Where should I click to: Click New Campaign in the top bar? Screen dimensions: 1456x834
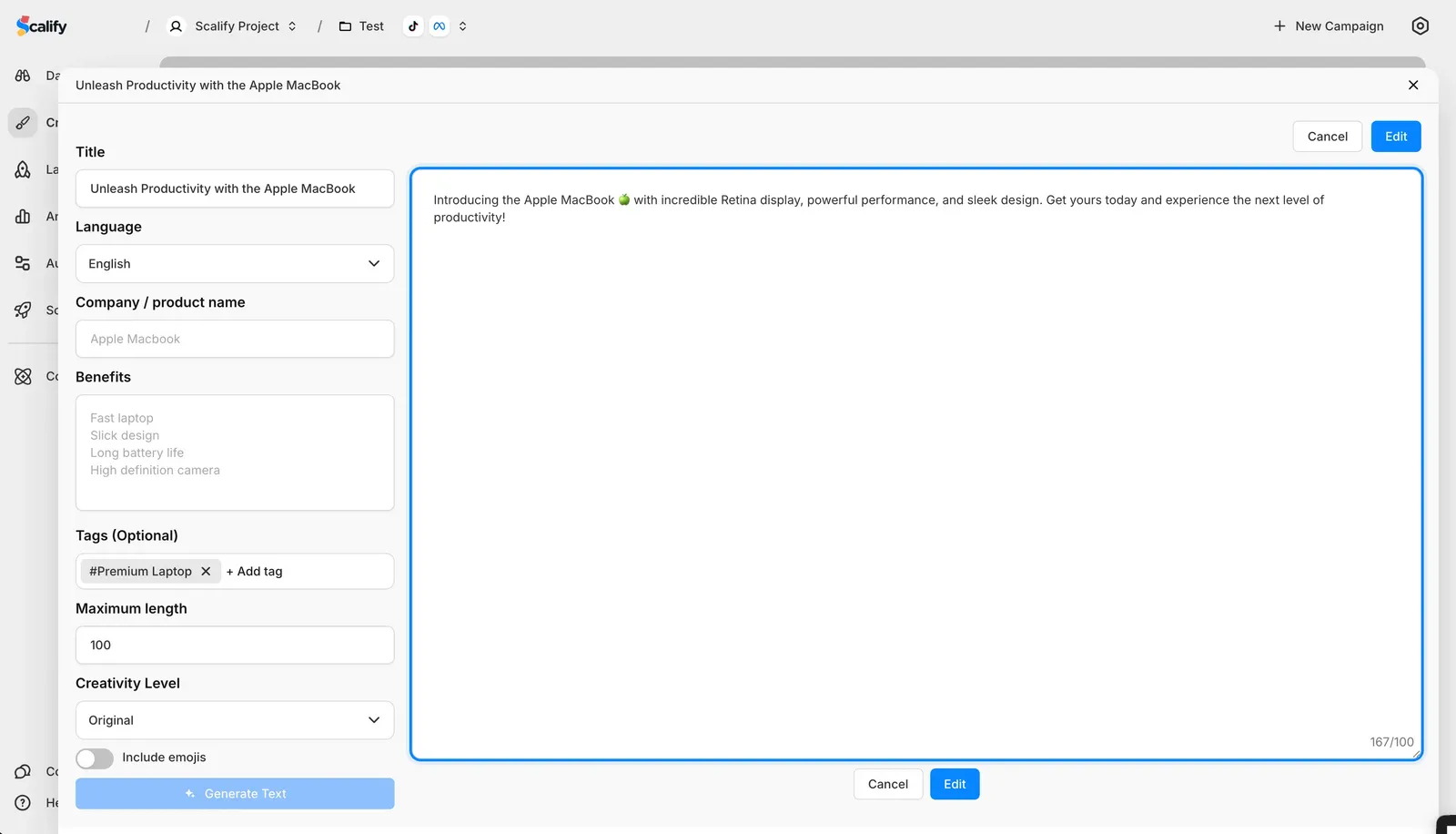click(x=1329, y=26)
